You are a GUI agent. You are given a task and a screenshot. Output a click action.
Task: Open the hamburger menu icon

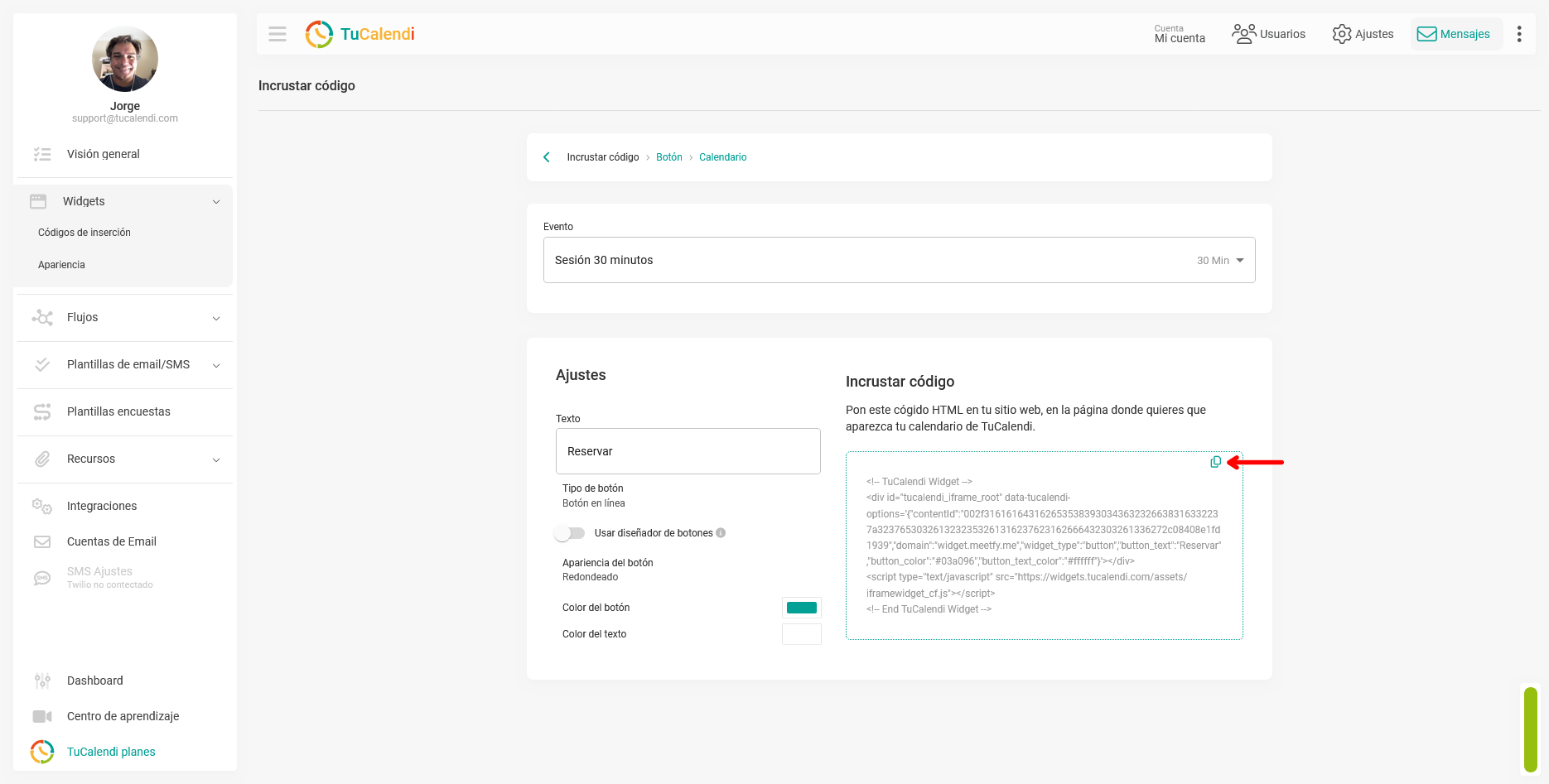(277, 34)
